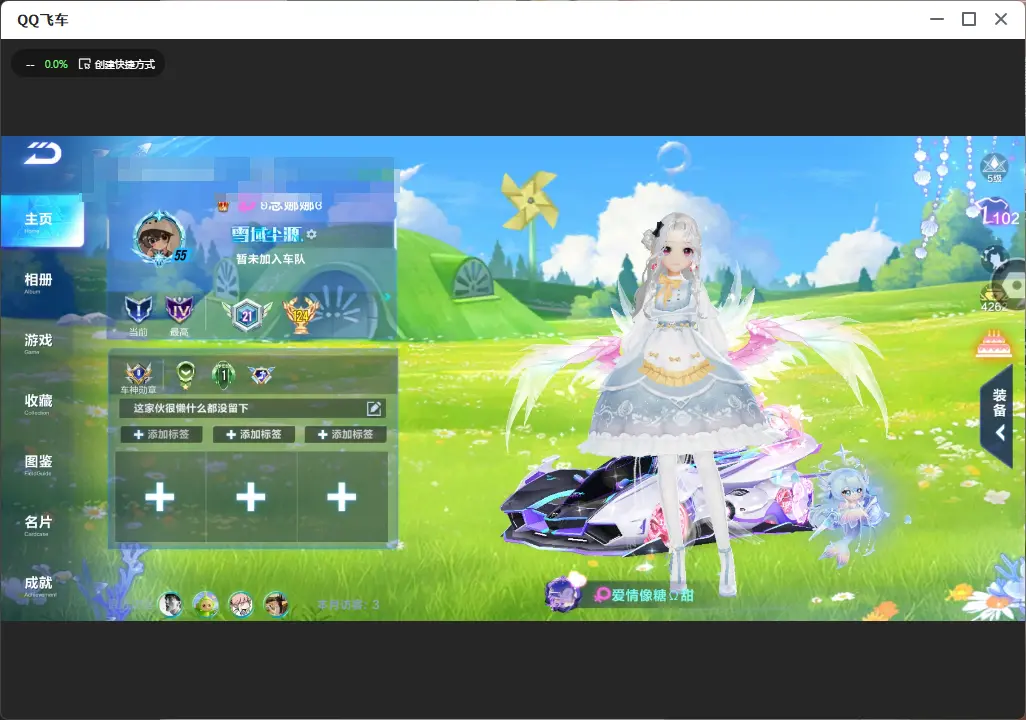1026x720 pixels.
Task: Open the 主页 Home tab
Action: click(42, 223)
